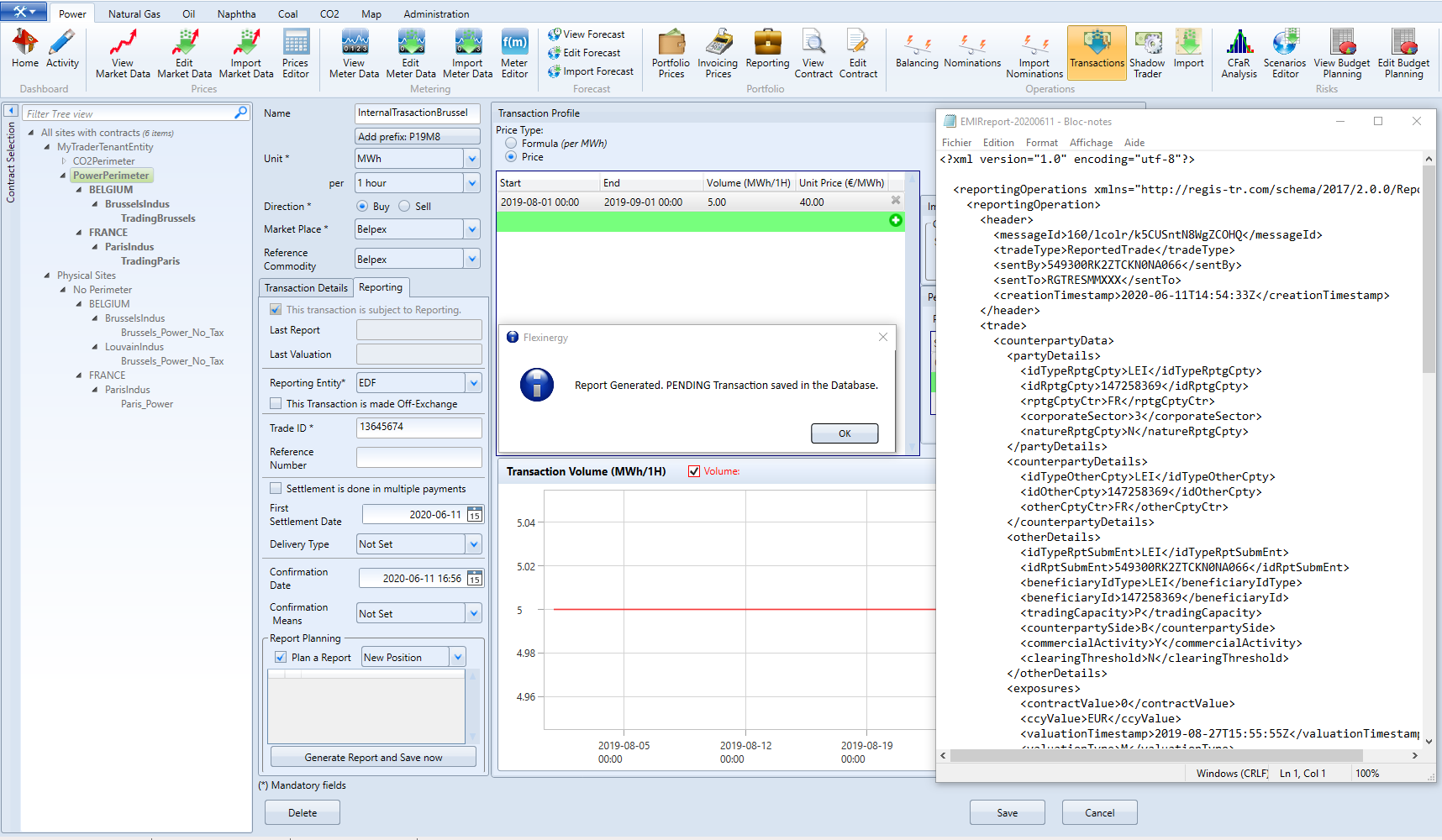Image resolution: width=1442 pixels, height=840 pixels.
Task: Launch the Scenarios Editor
Action: (x=1284, y=52)
